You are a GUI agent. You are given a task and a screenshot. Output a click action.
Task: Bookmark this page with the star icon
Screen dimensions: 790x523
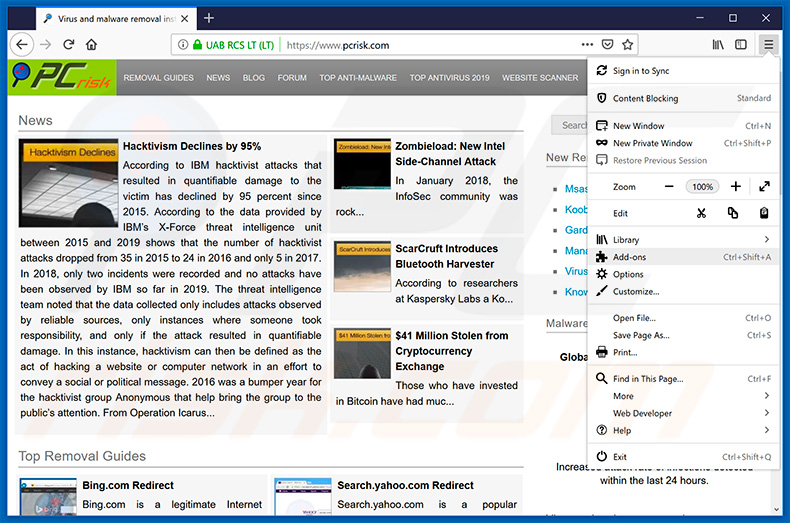[627, 45]
